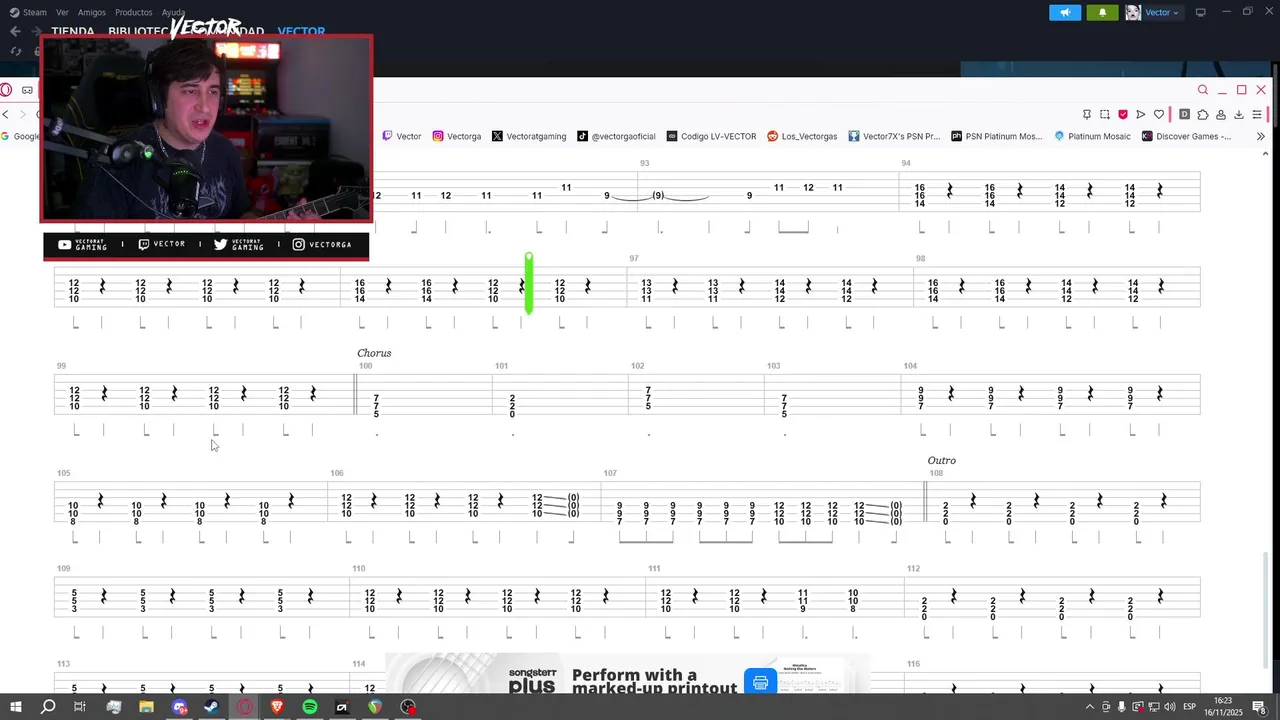Click the Songsterr Plus printout banner
Screen dimensions: 1280x720
628,675
